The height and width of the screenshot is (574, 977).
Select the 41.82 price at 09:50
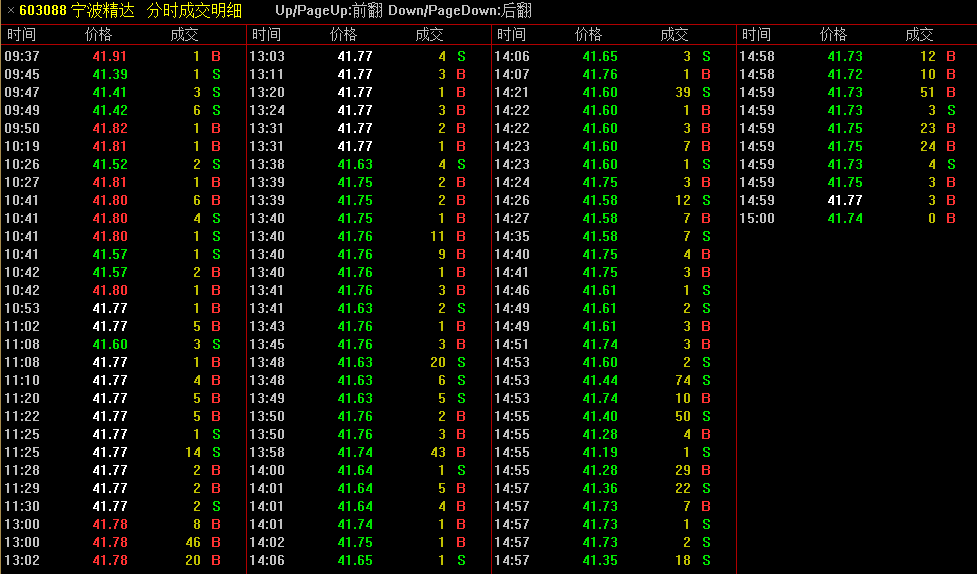pyautogui.click(x=110, y=128)
